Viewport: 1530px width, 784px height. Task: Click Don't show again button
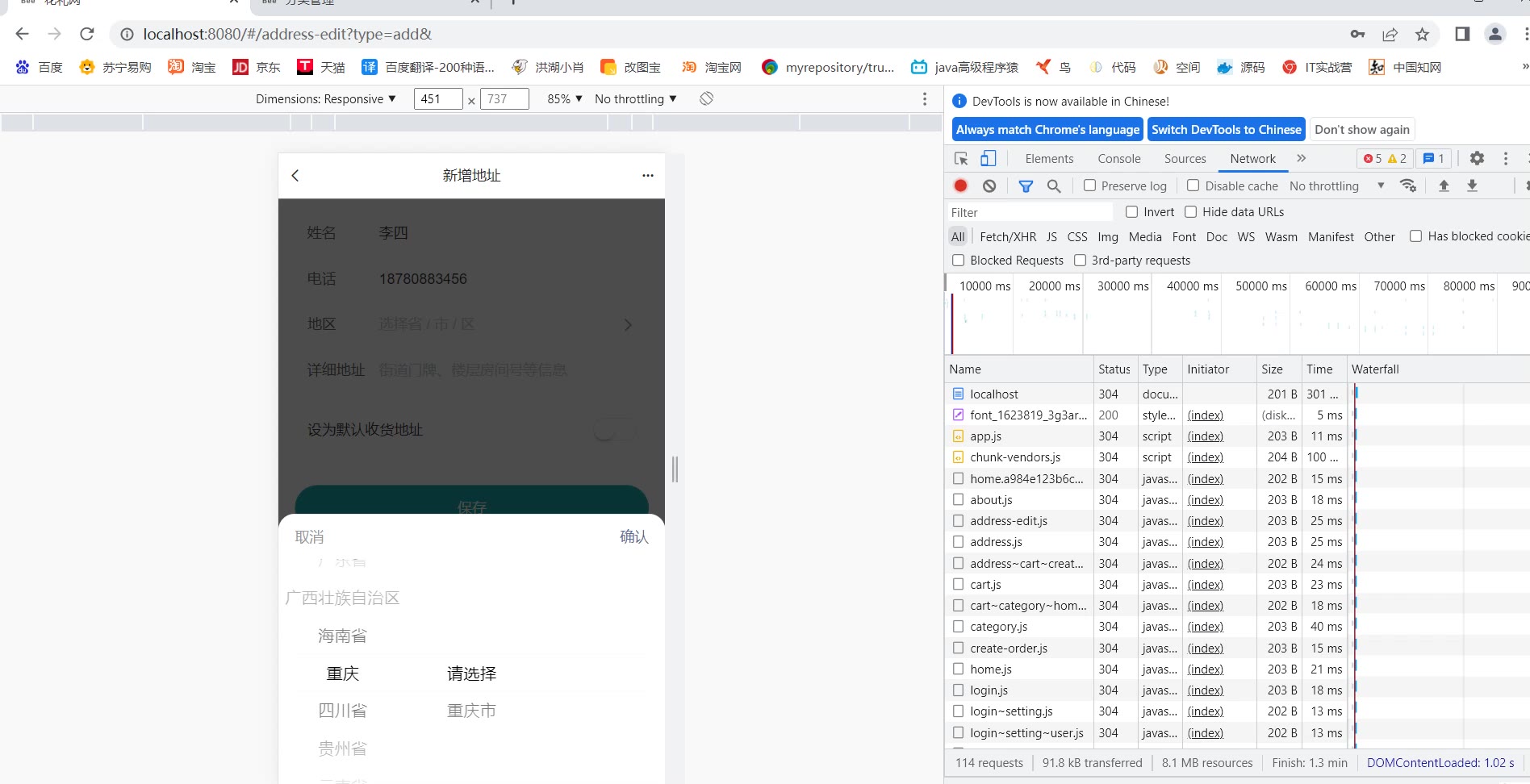pos(1362,129)
